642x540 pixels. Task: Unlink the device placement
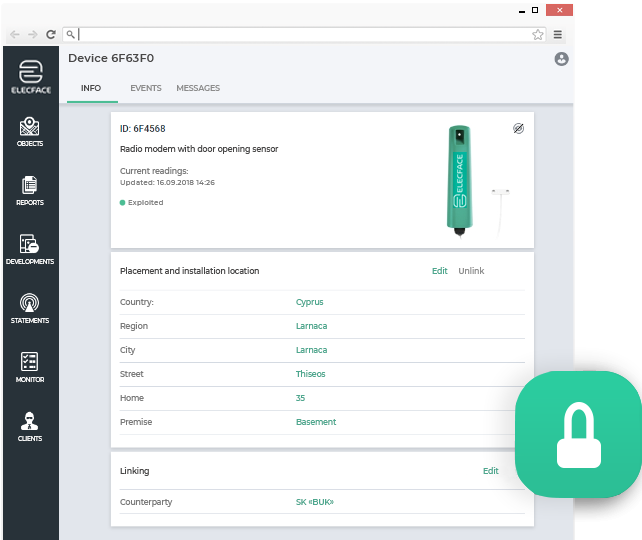pos(471,271)
